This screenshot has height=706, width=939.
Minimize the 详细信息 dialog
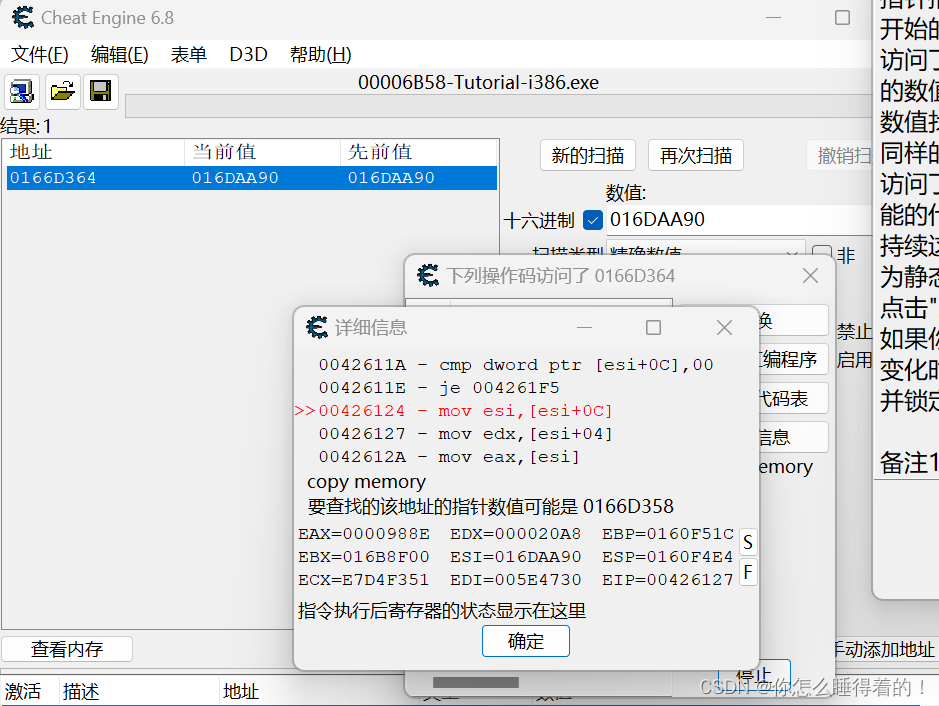584,328
